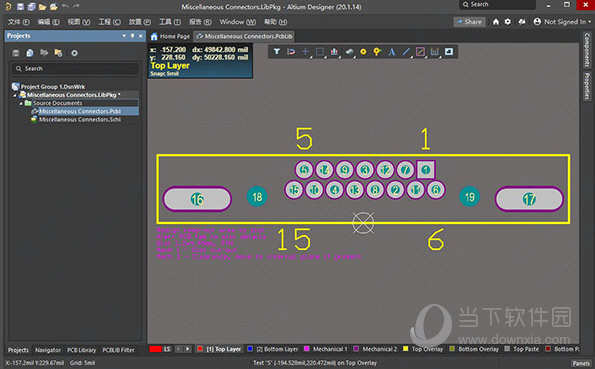Click the project options icon in Projects panel

(x=44, y=53)
